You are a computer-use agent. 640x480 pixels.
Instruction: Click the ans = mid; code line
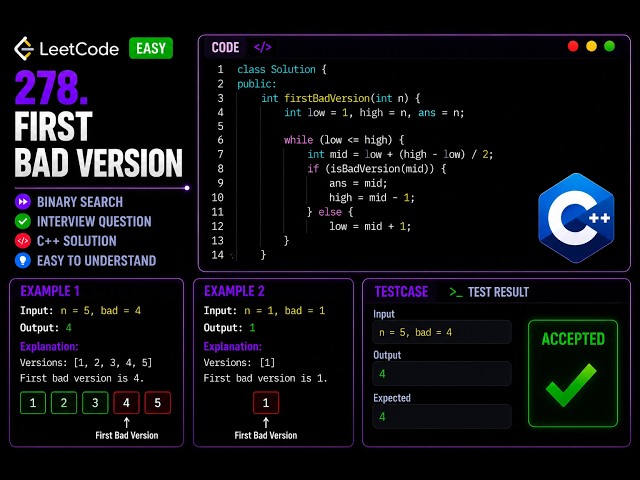point(358,183)
